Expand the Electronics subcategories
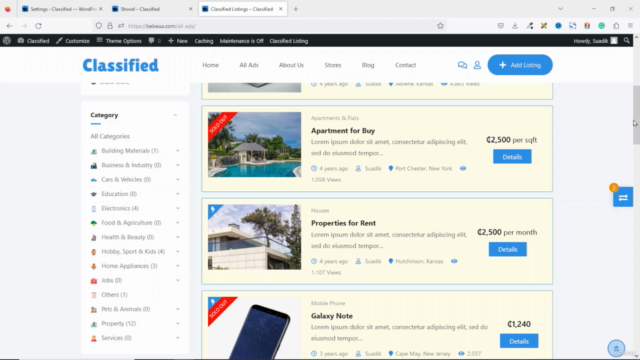The image size is (640, 360). [178, 208]
